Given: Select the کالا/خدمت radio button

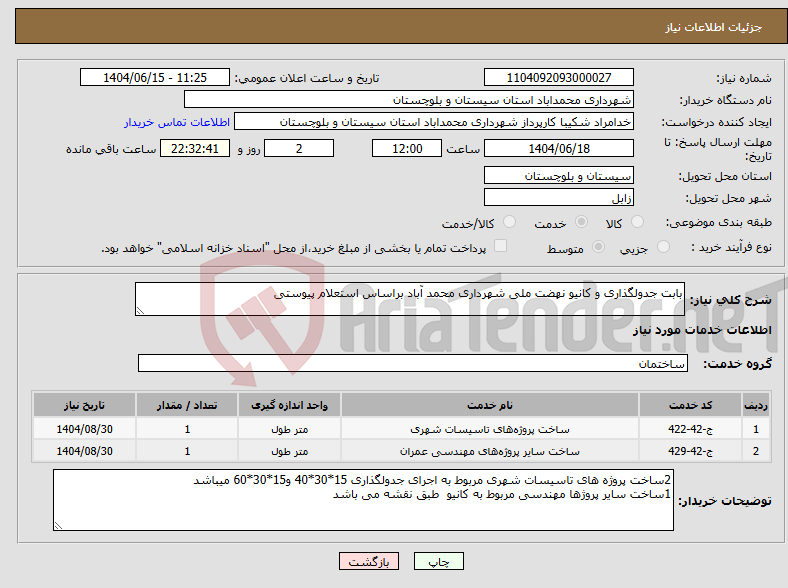Looking at the screenshot, I should (509, 222).
